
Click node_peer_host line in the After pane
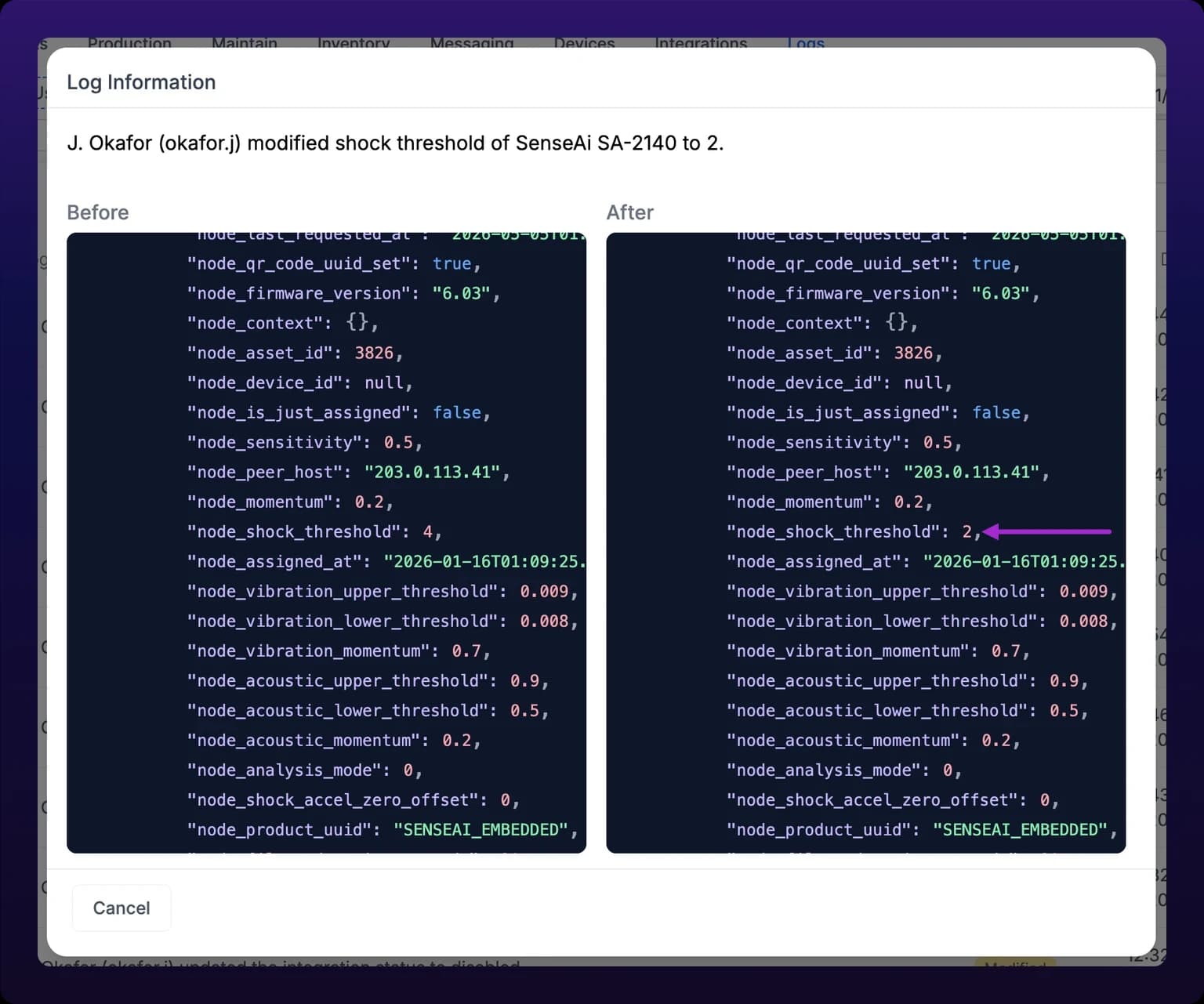[887, 473]
